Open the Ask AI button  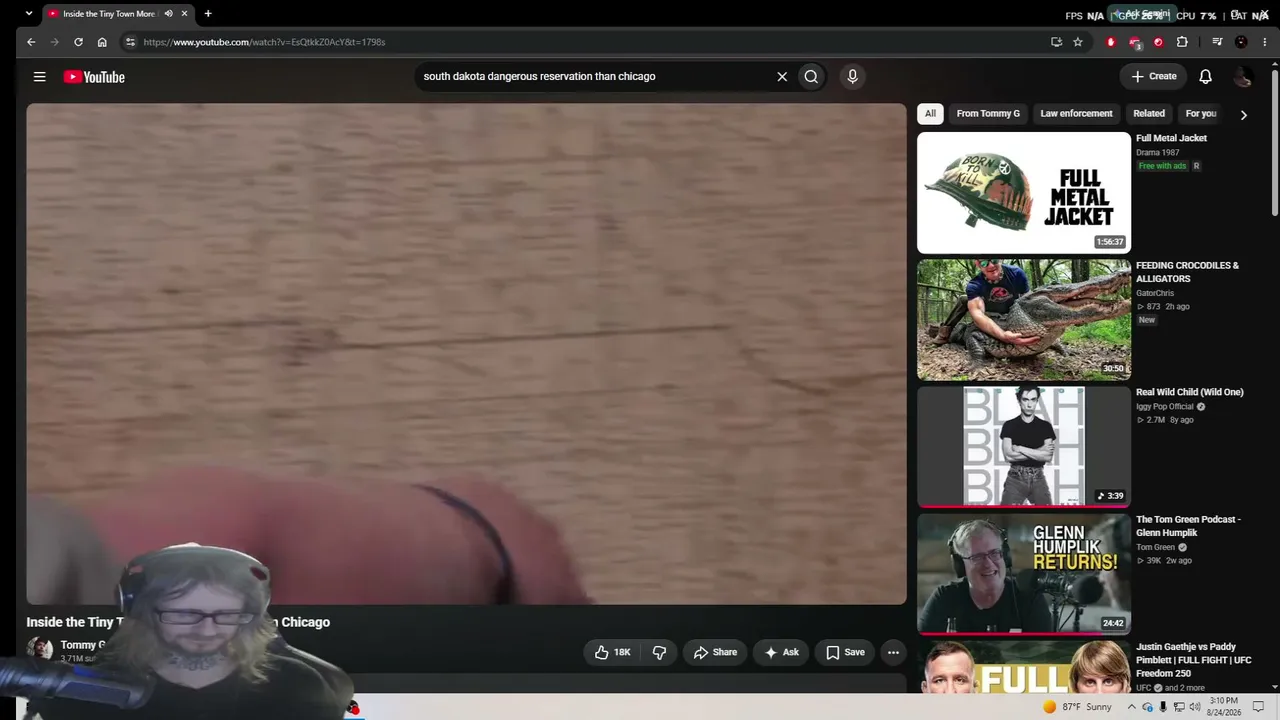(781, 652)
